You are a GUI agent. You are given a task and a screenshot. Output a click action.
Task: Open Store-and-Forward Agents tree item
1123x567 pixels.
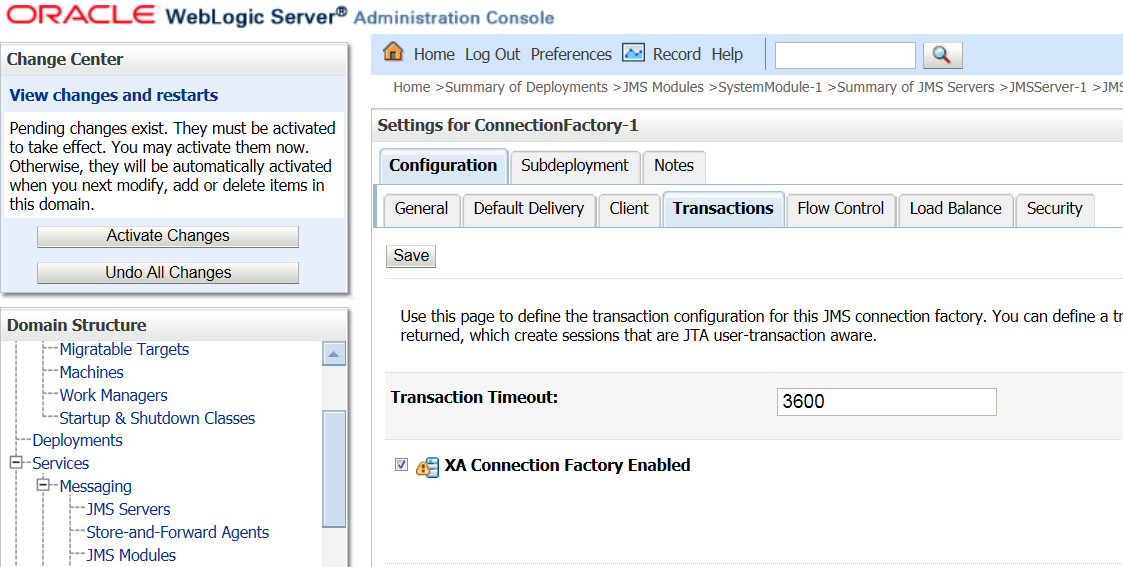178,532
